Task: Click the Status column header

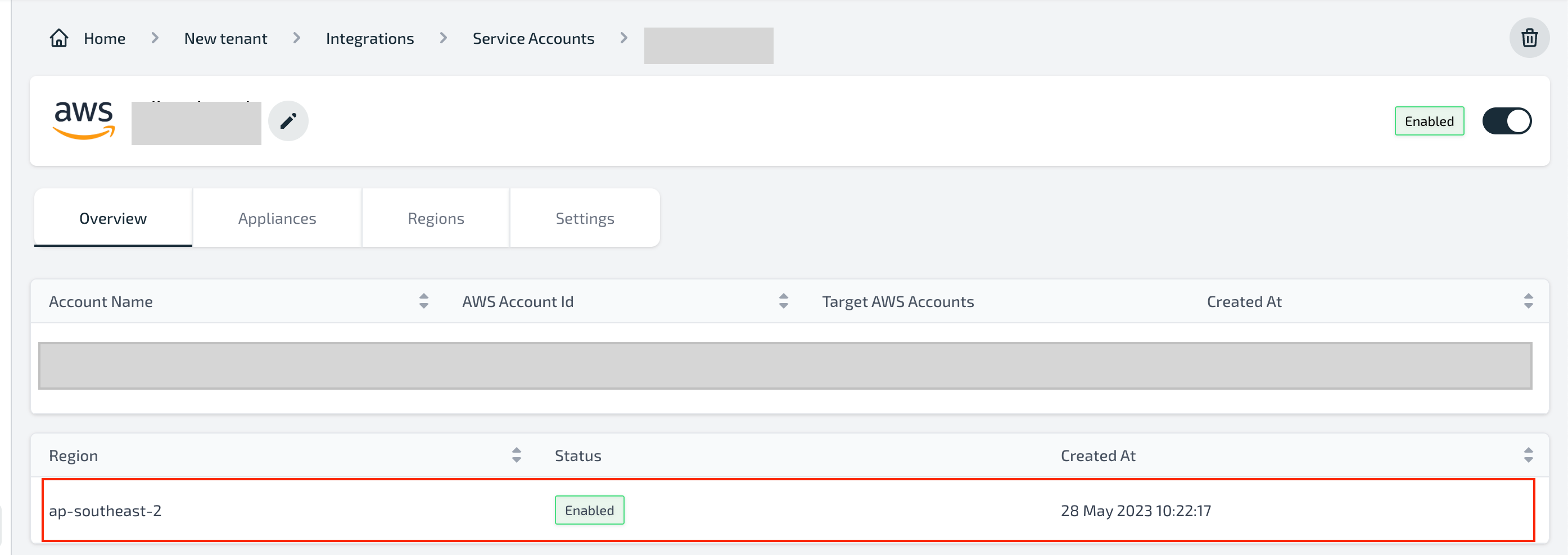Action: tap(577, 456)
